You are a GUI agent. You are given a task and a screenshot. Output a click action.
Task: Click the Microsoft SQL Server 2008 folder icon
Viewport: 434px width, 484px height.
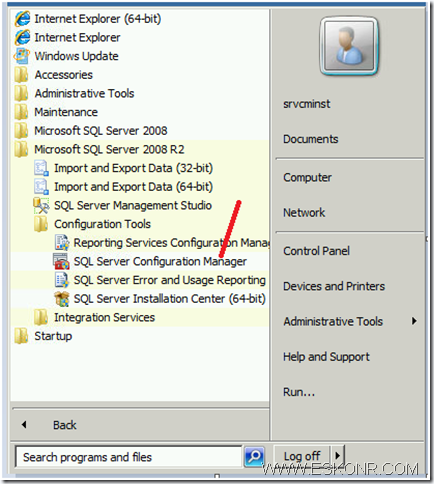[x=21, y=131]
